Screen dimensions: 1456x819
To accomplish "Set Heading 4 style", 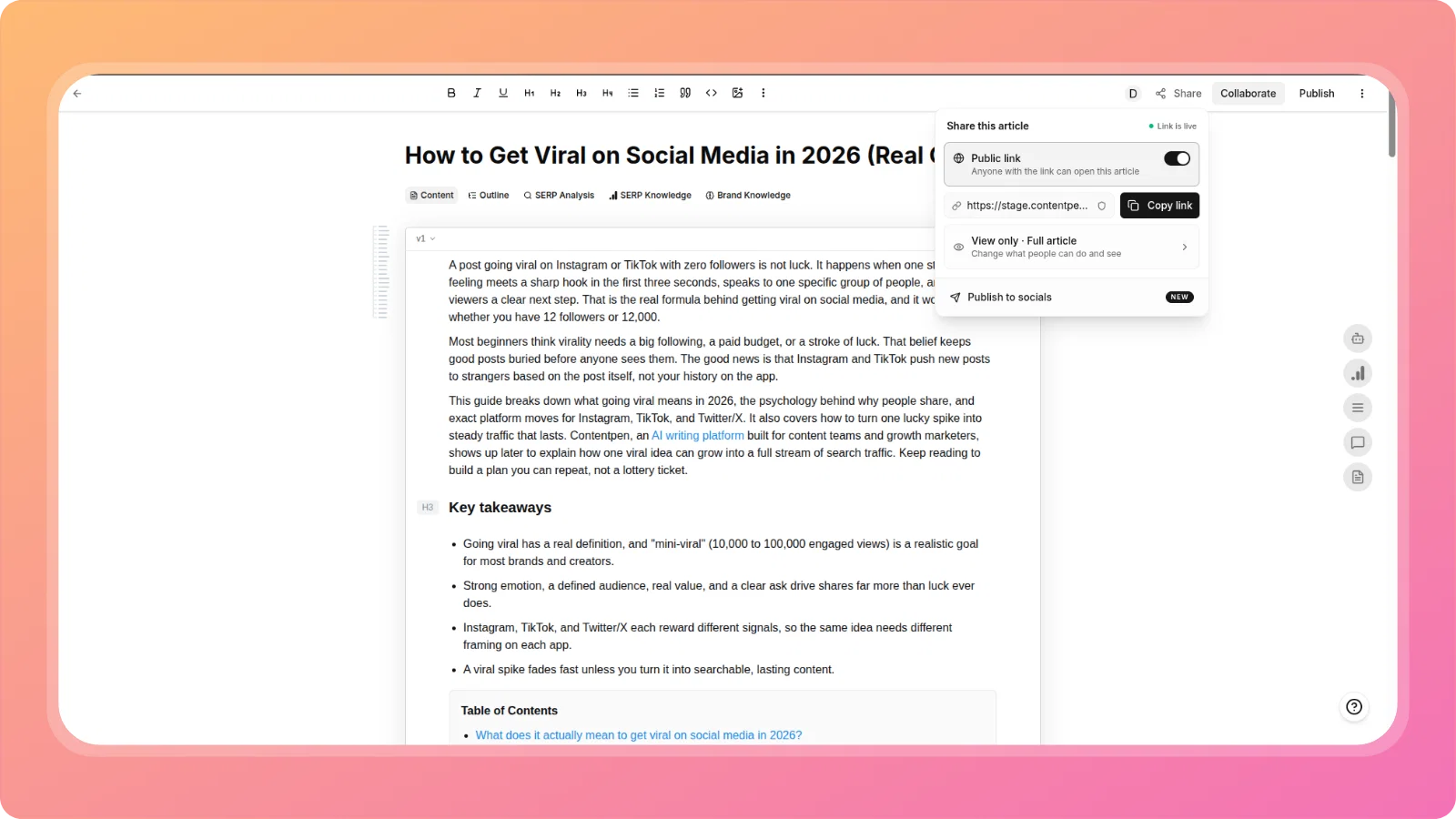I will tap(607, 93).
